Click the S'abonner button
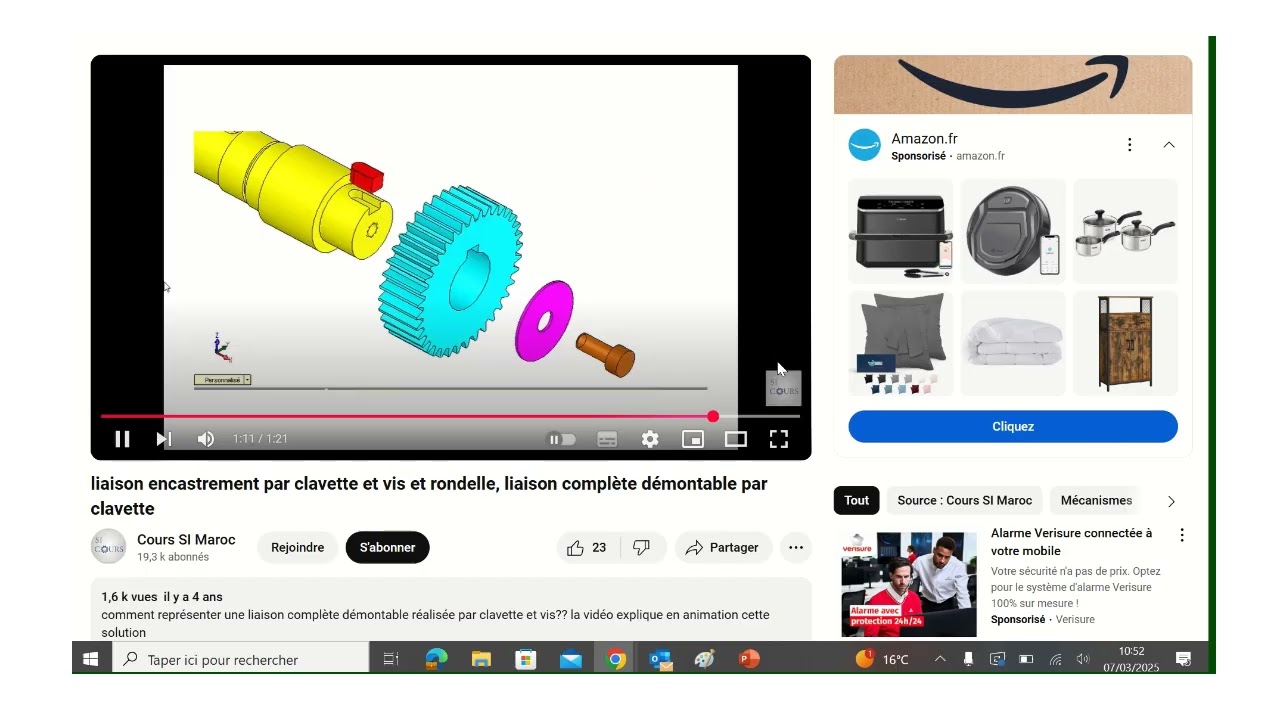Screen dimensions: 1280x720 387,547
